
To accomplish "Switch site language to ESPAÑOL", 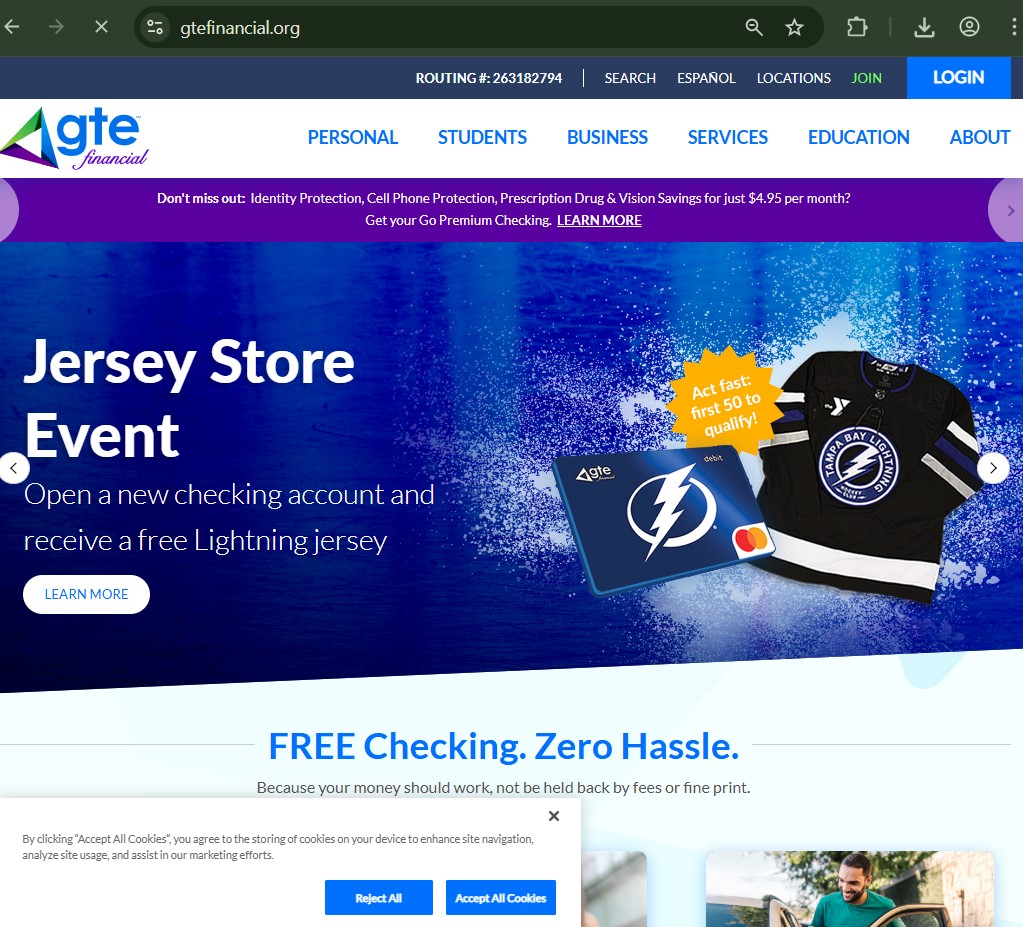I will [x=706, y=78].
